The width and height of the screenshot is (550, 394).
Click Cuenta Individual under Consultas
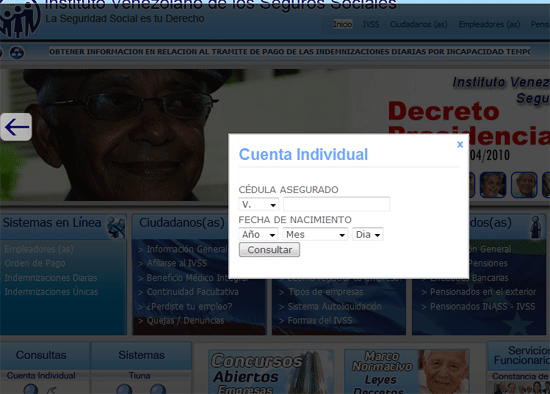pos(41,375)
